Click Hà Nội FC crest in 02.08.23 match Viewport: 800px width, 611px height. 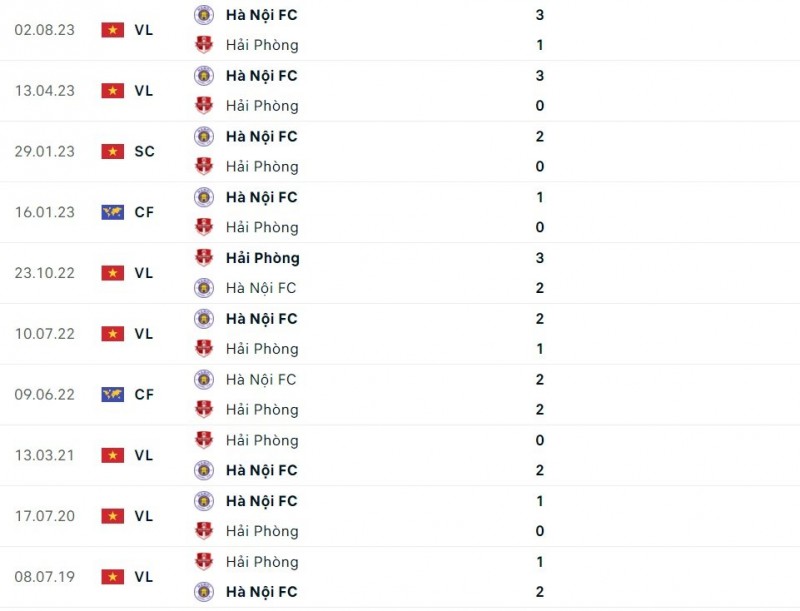coord(204,15)
